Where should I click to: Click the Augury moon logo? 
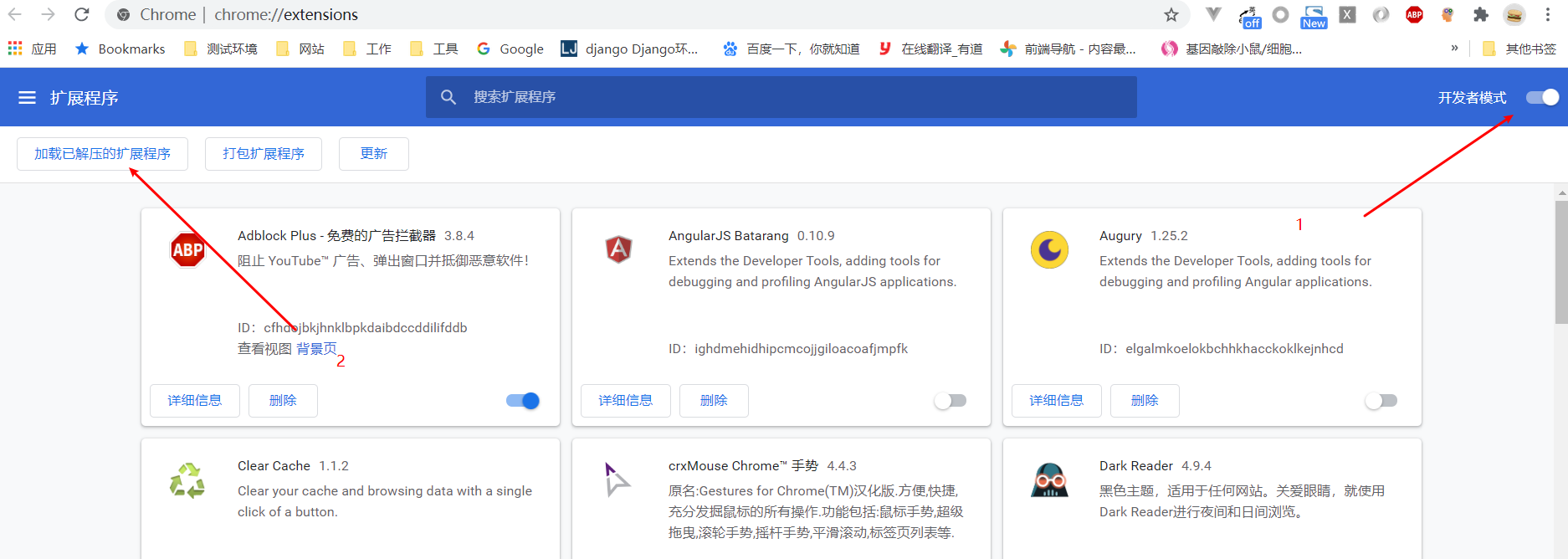[1049, 249]
